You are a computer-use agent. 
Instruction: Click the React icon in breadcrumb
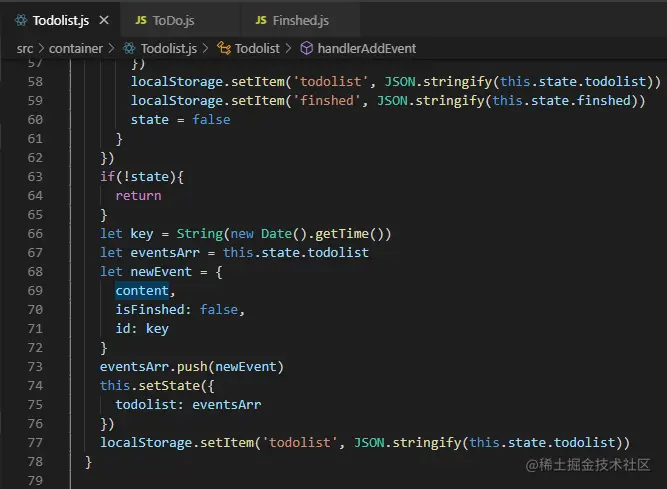point(129,48)
